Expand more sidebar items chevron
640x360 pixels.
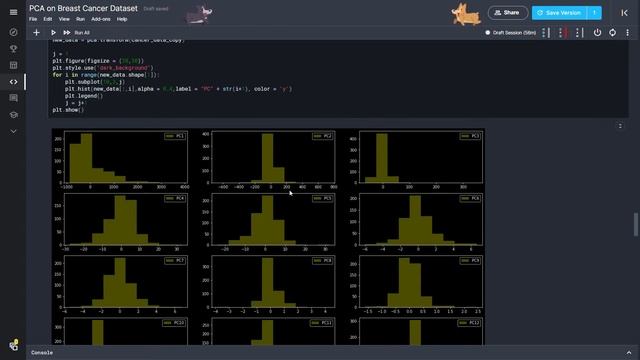point(13,131)
